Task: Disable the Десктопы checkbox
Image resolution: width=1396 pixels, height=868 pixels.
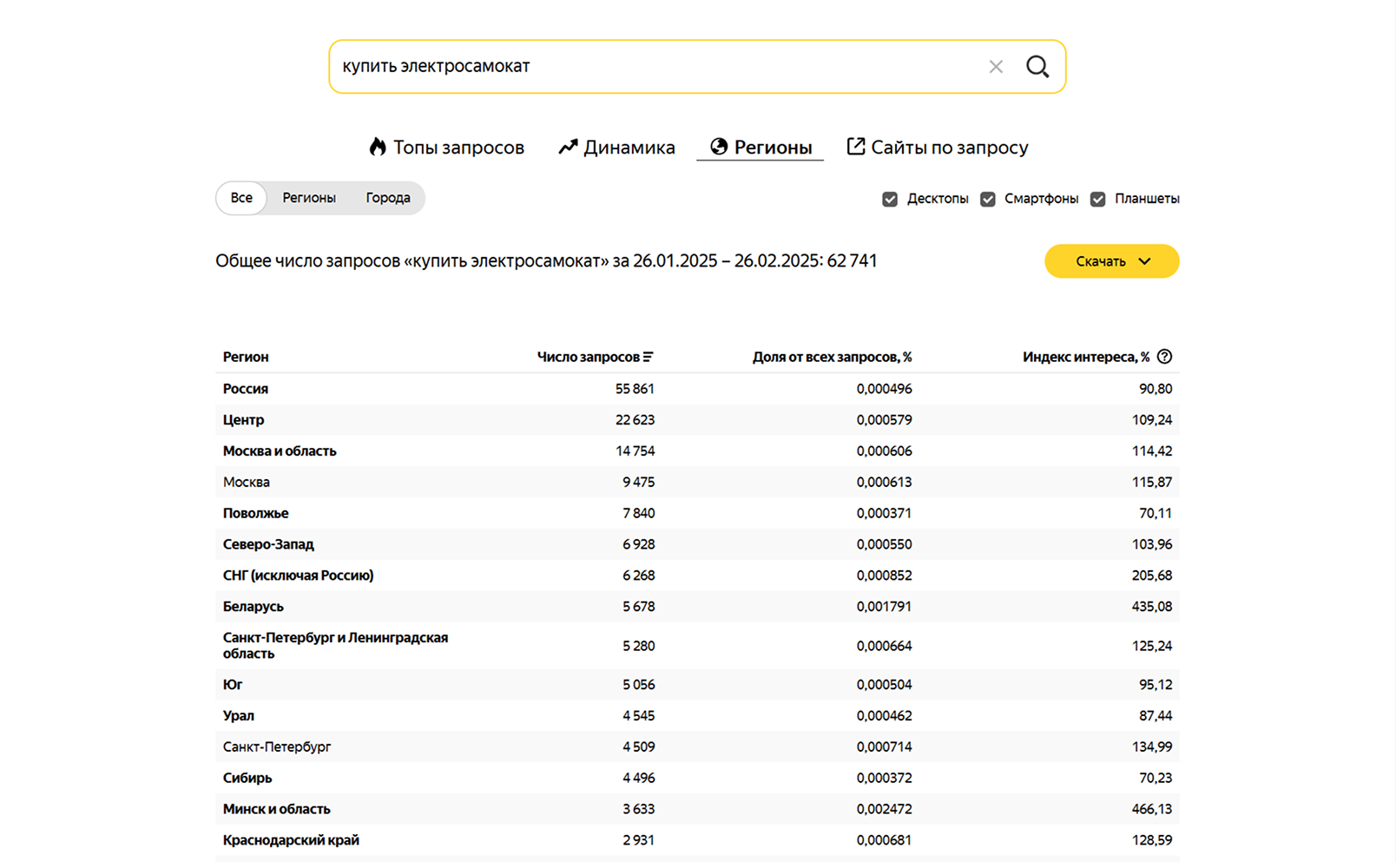Action: click(890, 199)
